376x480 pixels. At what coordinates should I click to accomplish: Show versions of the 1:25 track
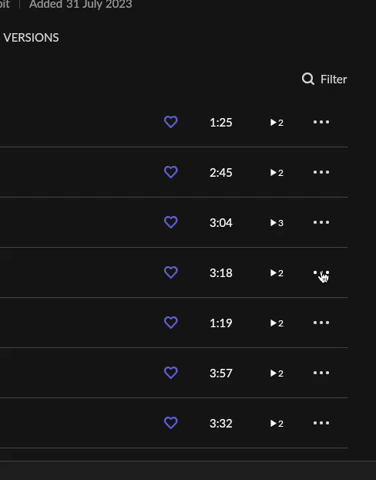point(277,123)
